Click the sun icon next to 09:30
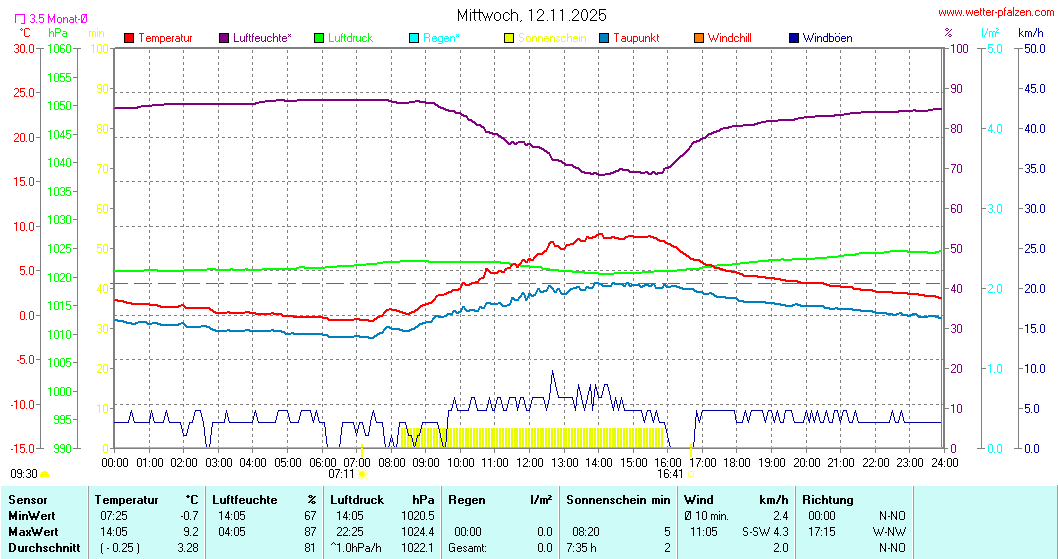This screenshot has width=1058, height=559. tap(45, 474)
